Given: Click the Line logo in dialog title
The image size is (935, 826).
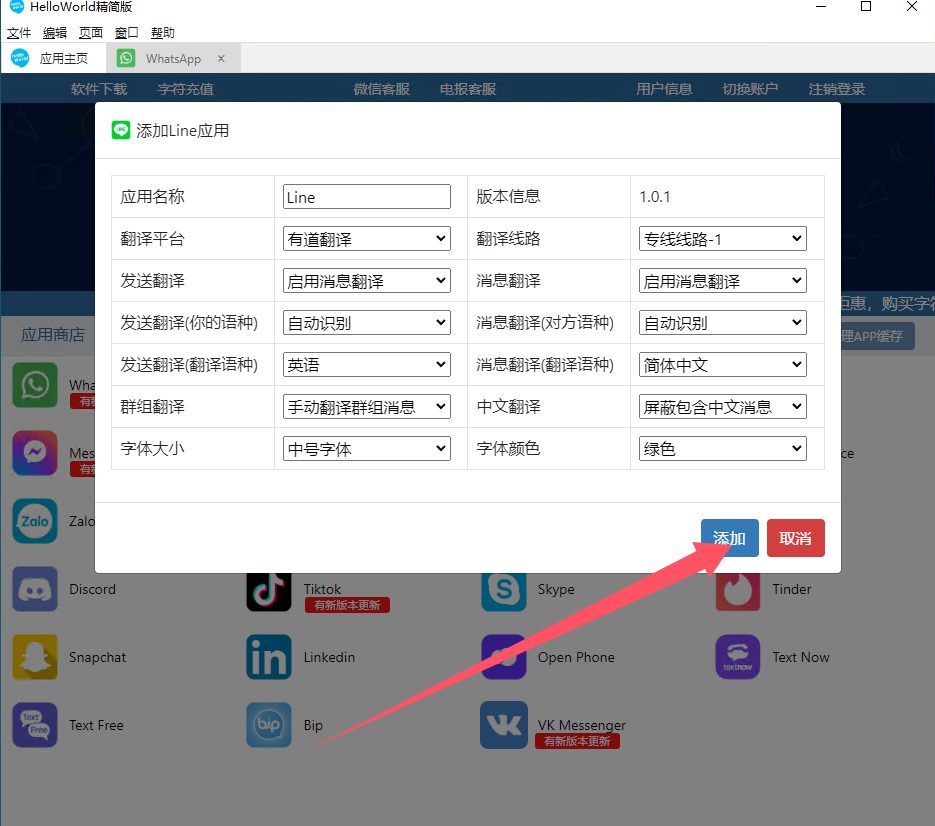Looking at the screenshot, I should pos(121,130).
